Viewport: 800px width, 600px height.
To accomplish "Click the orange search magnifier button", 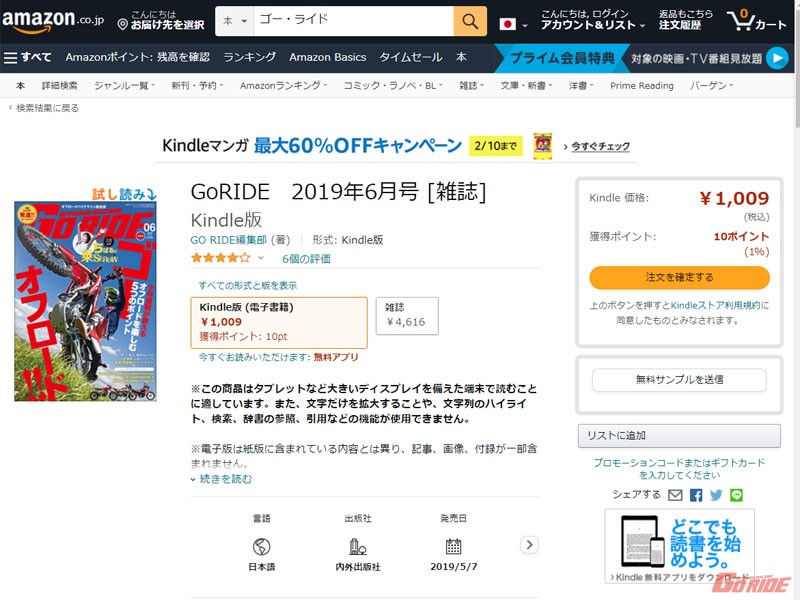I will 470,21.
